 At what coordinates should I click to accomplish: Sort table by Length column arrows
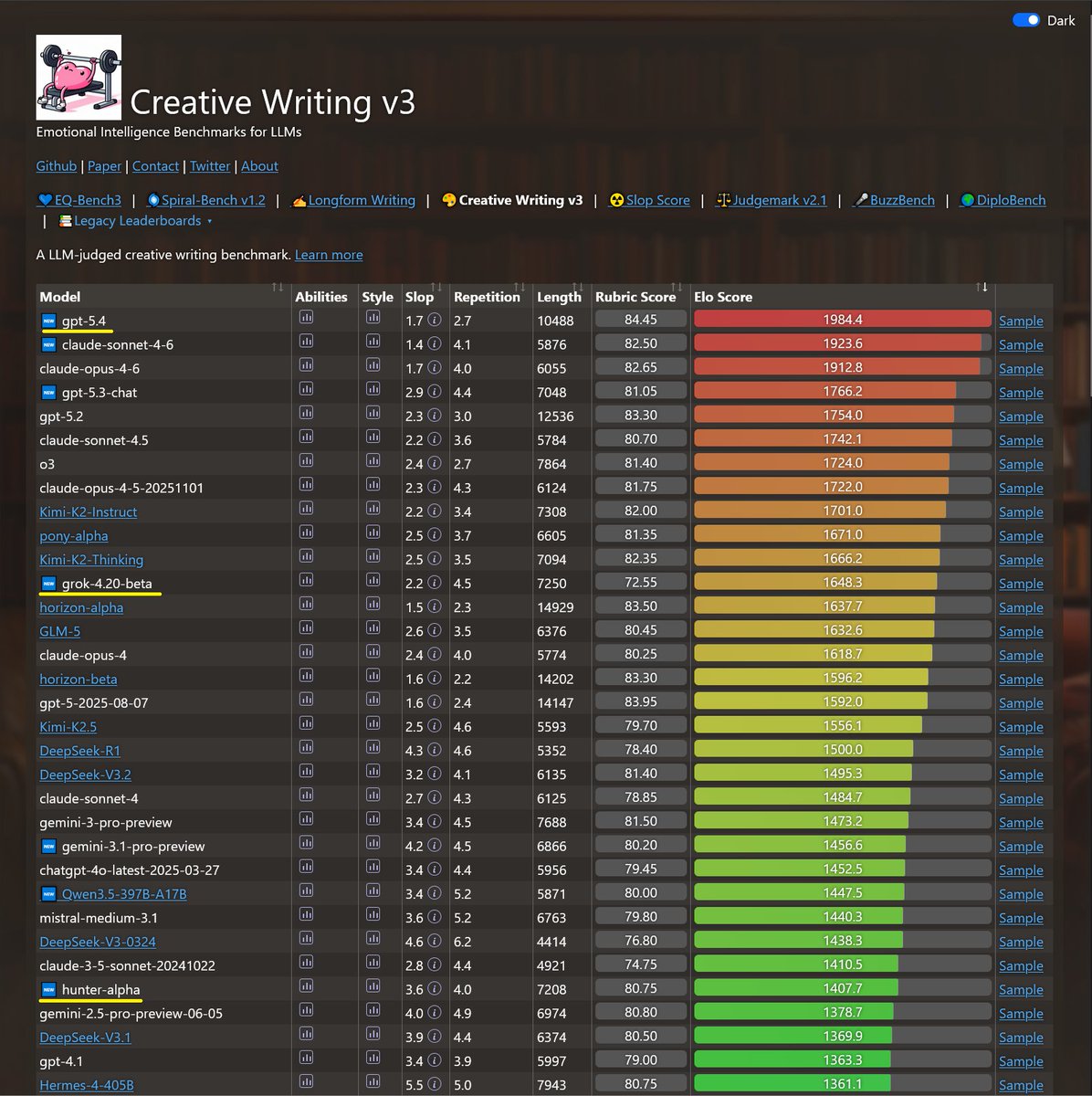[577, 288]
